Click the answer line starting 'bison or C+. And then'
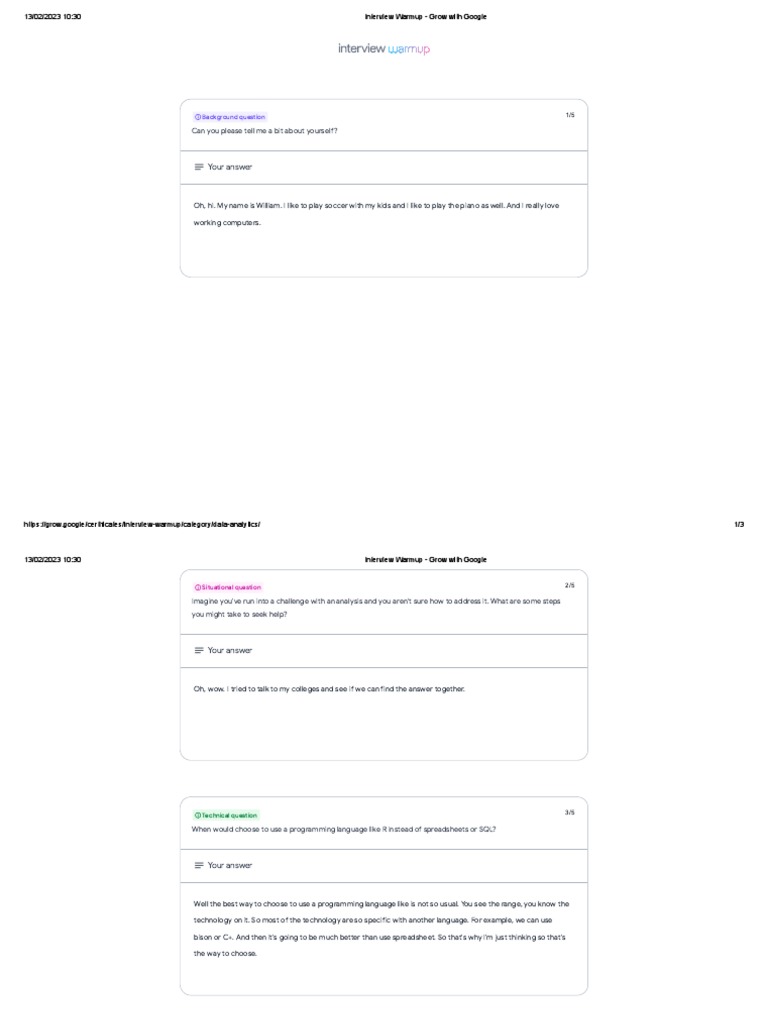768x1024 pixels. (x=379, y=937)
